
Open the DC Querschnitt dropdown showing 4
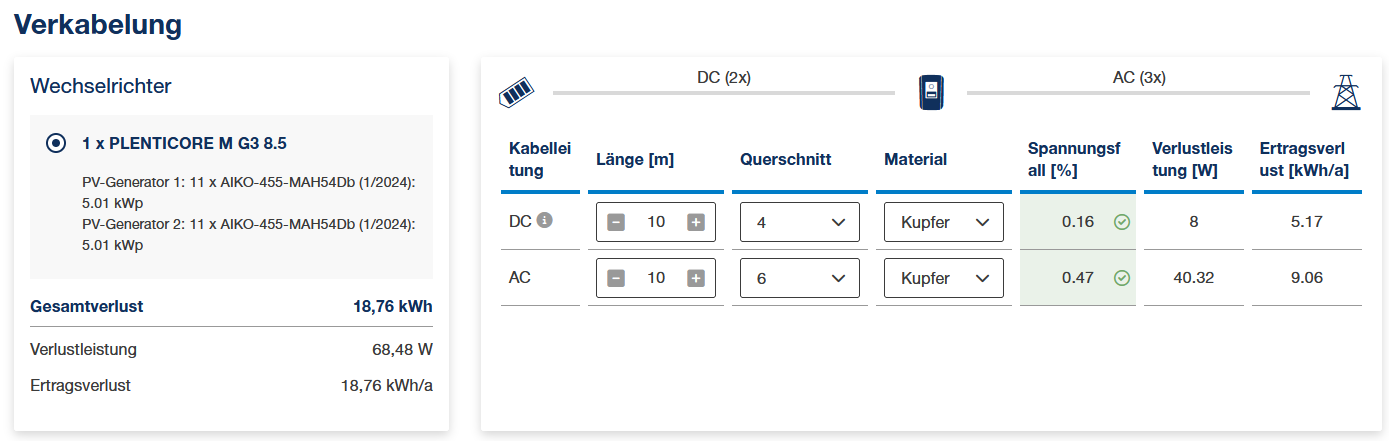pos(800,222)
